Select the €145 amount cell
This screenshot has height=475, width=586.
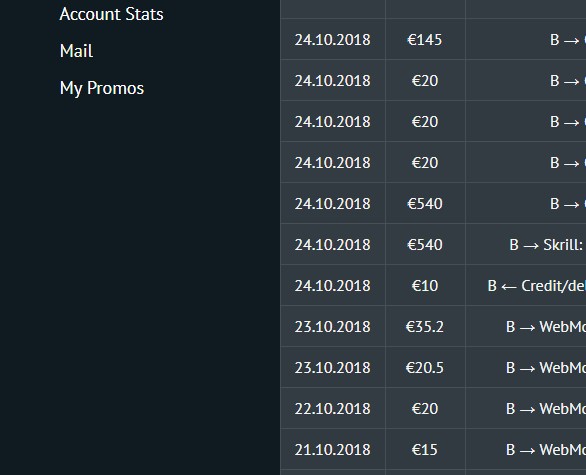(425, 40)
